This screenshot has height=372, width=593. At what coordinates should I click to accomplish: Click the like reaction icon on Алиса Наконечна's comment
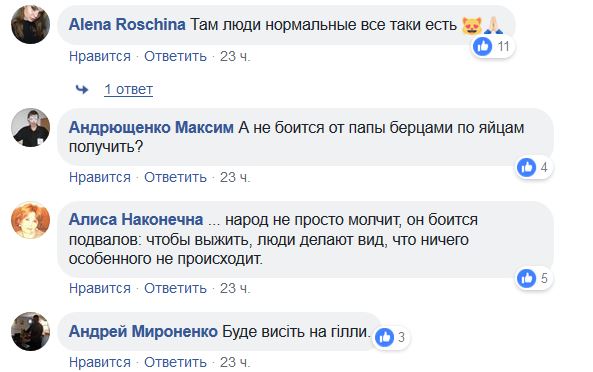pyautogui.click(x=527, y=278)
